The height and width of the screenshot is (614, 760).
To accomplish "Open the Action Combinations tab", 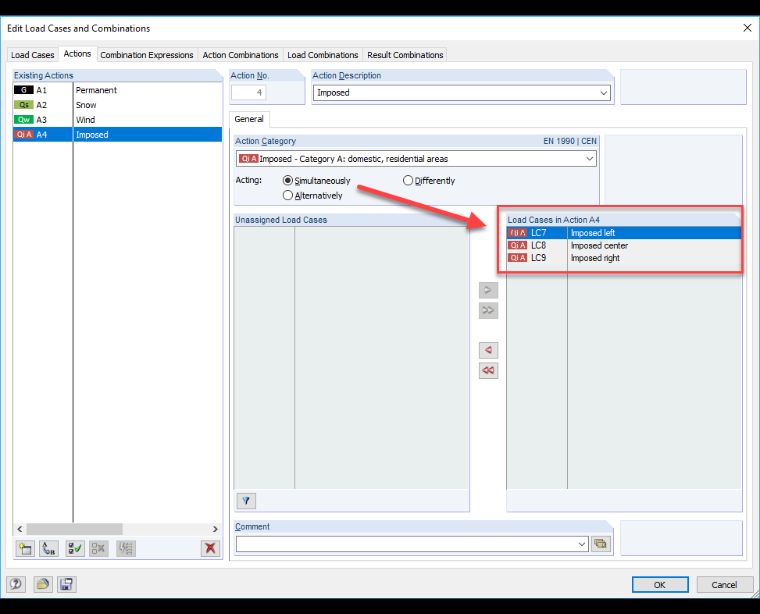I will click(x=240, y=55).
